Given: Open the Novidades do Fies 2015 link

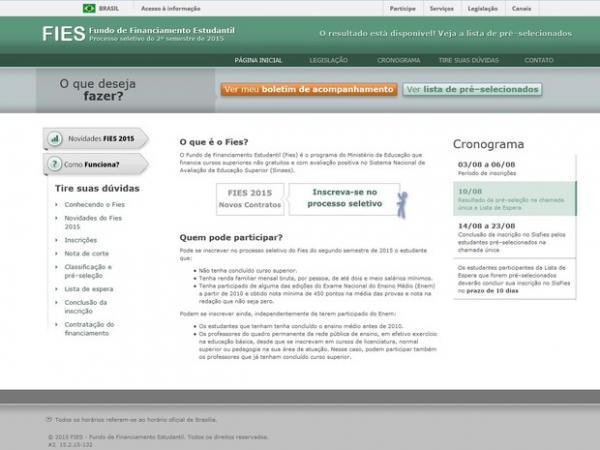Looking at the screenshot, I should point(93,222).
